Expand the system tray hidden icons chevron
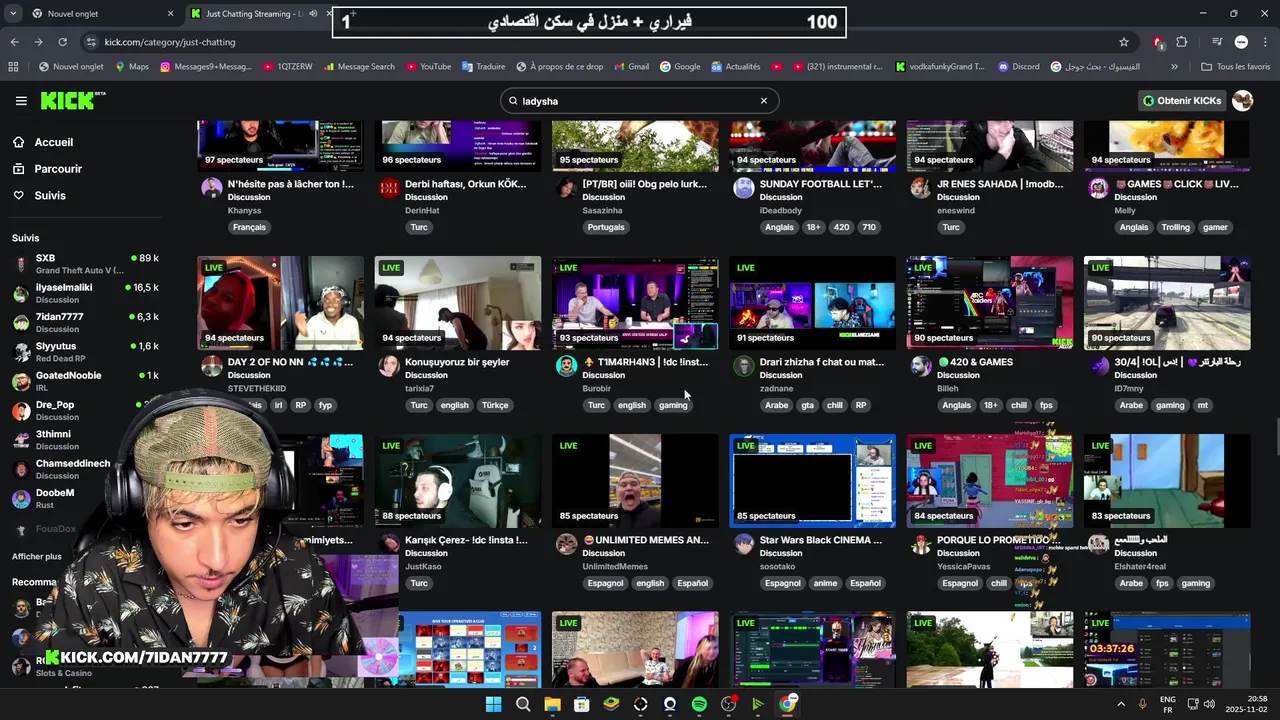Image resolution: width=1280 pixels, height=720 pixels. (1122, 704)
